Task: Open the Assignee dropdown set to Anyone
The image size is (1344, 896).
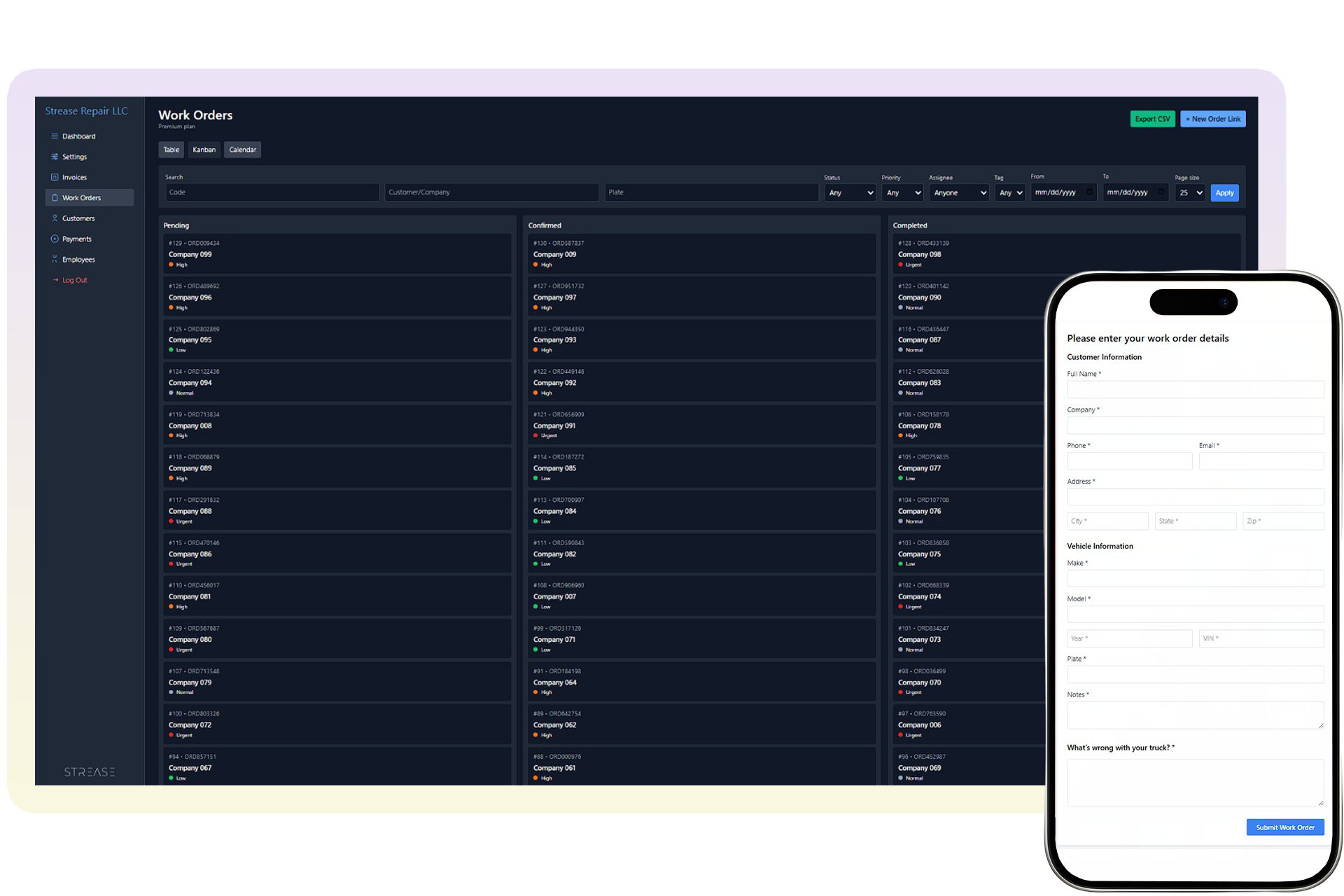Action: (x=959, y=193)
